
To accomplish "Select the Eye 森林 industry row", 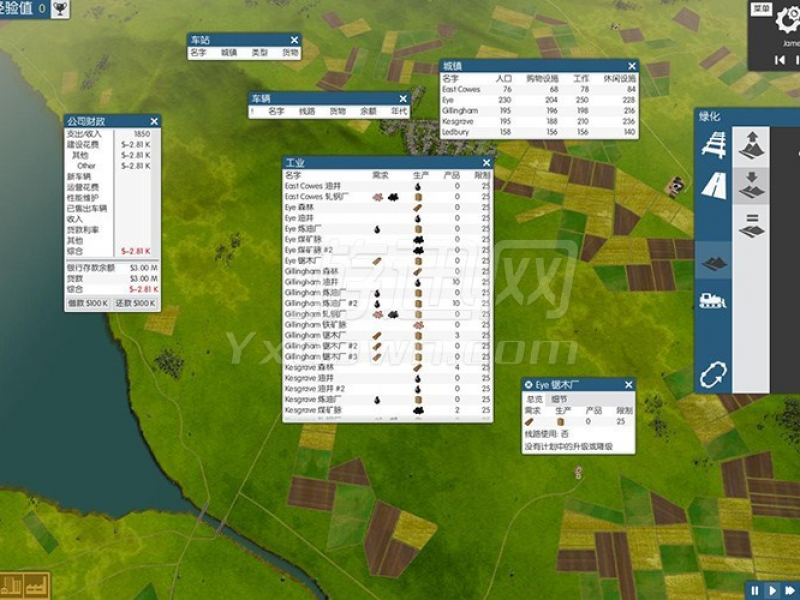I will coord(388,208).
